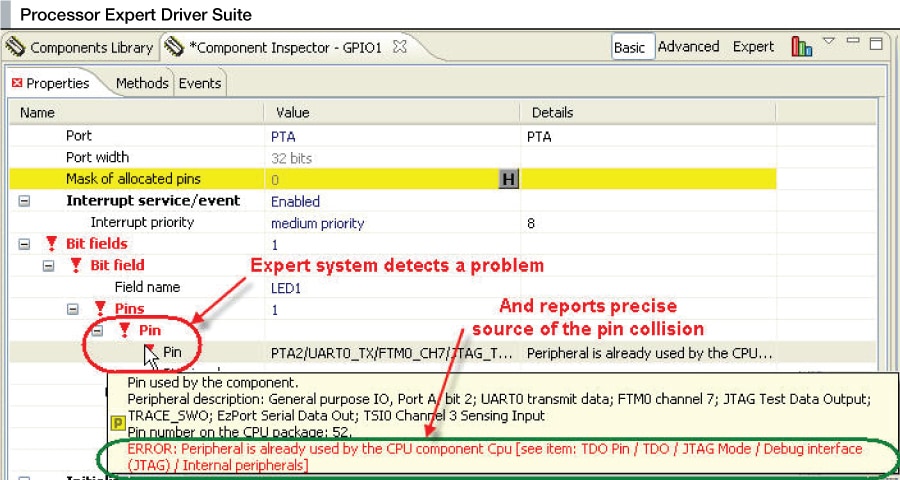The width and height of the screenshot is (900, 480).
Task: Open the view menu triangle icon
Action: [829, 42]
